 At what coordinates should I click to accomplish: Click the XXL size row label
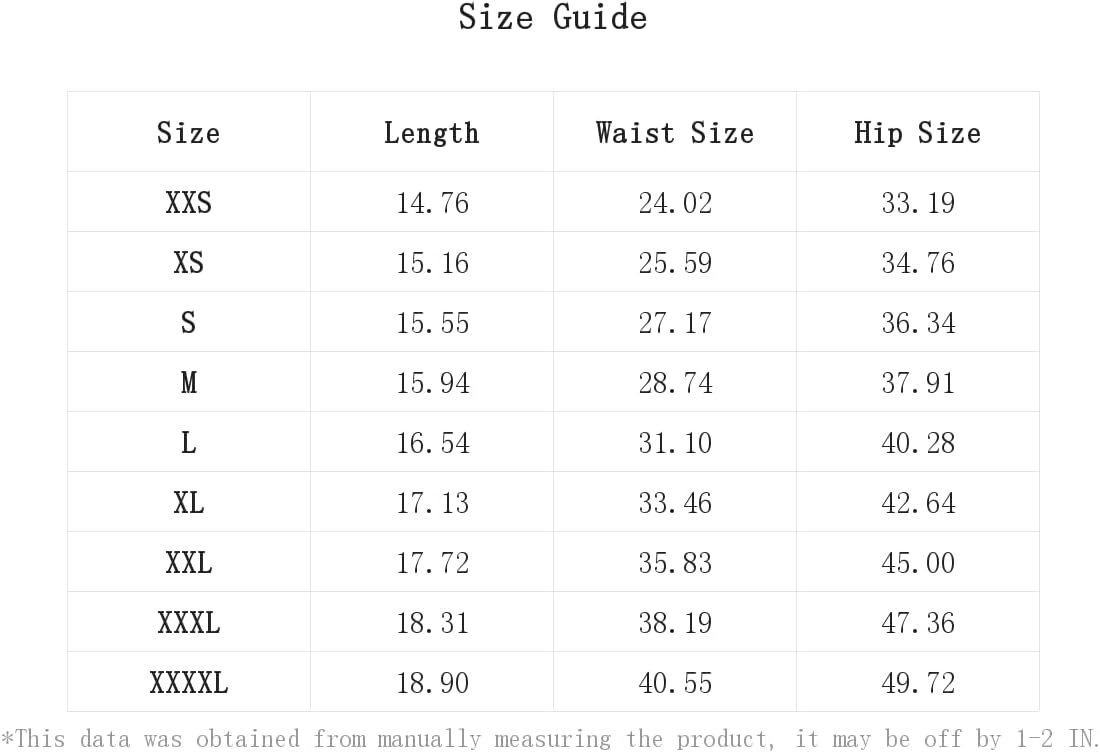click(x=189, y=563)
